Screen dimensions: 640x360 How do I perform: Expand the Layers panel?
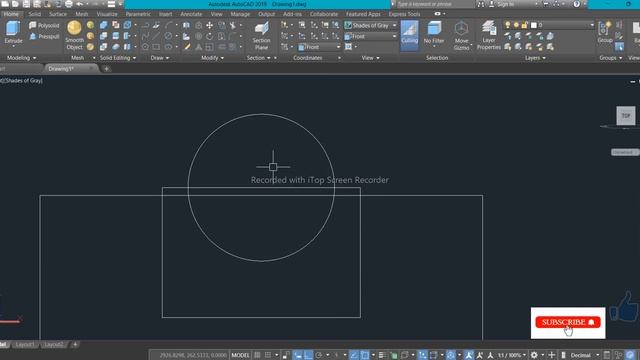(x=535, y=58)
